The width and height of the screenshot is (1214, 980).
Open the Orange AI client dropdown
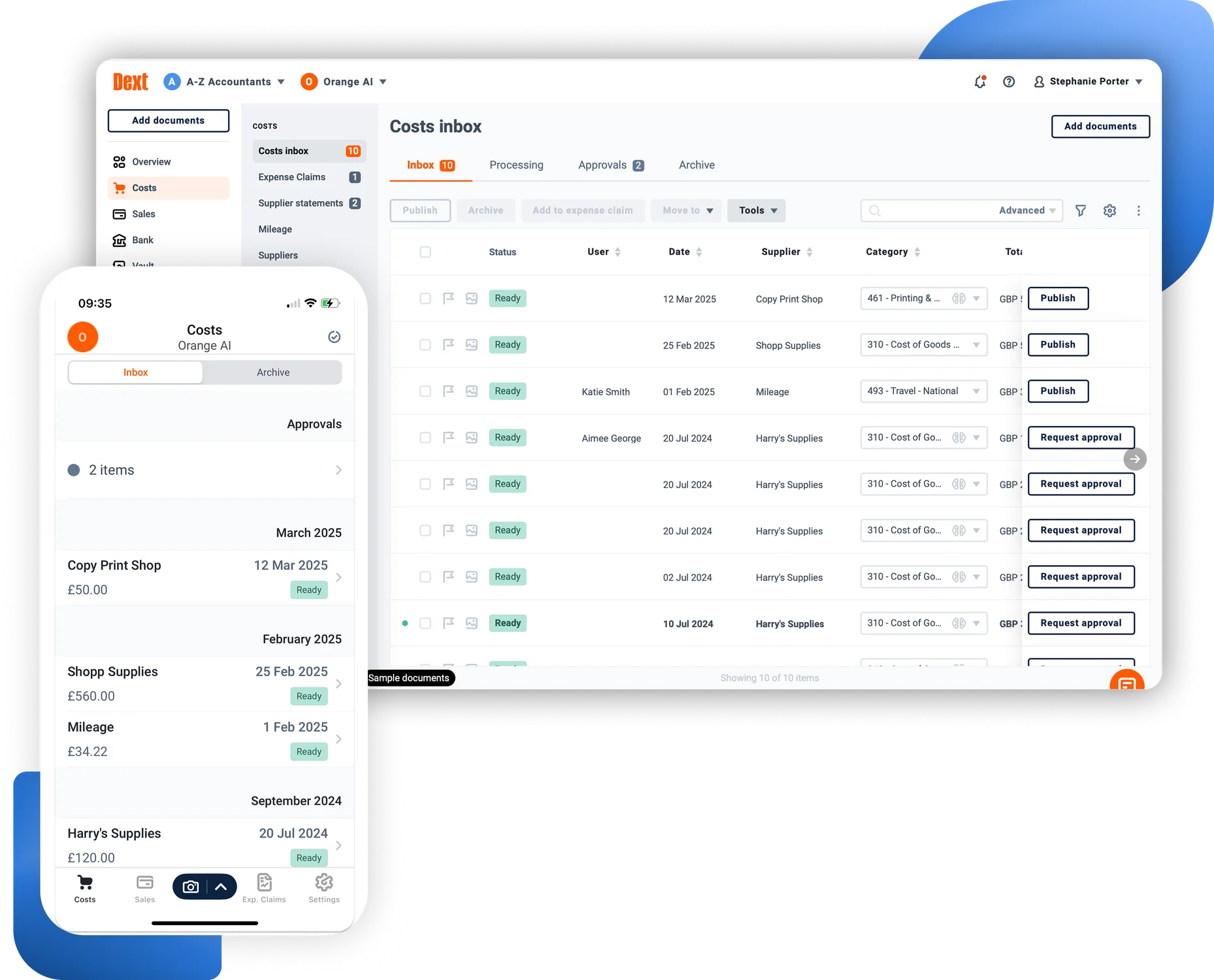pyautogui.click(x=344, y=82)
